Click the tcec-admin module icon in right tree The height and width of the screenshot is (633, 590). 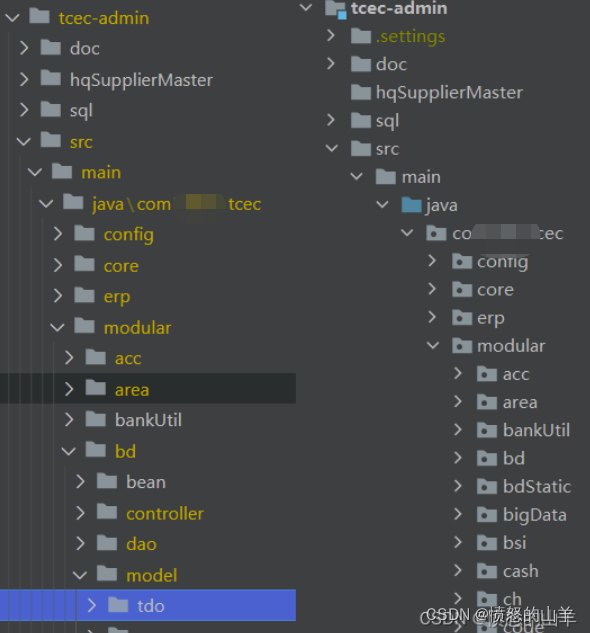click(336, 9)
